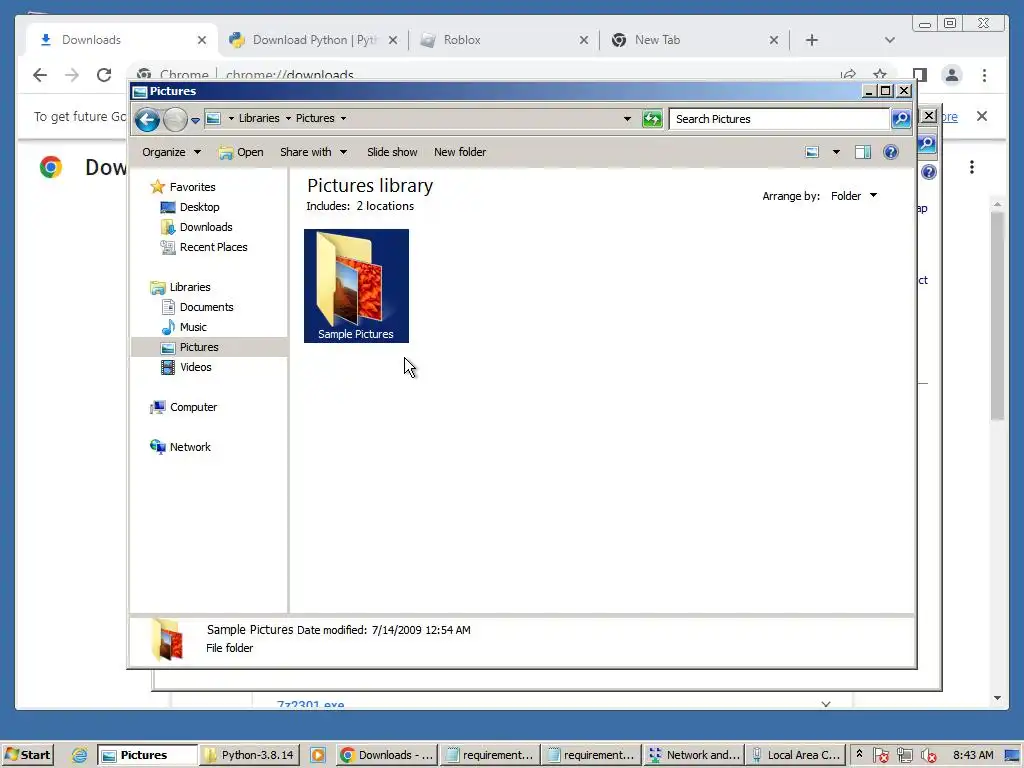Open Windows Media Player taskbar icon
Image resolution: width=1024 pixels, height=768 pixels.
click(318, 755)
